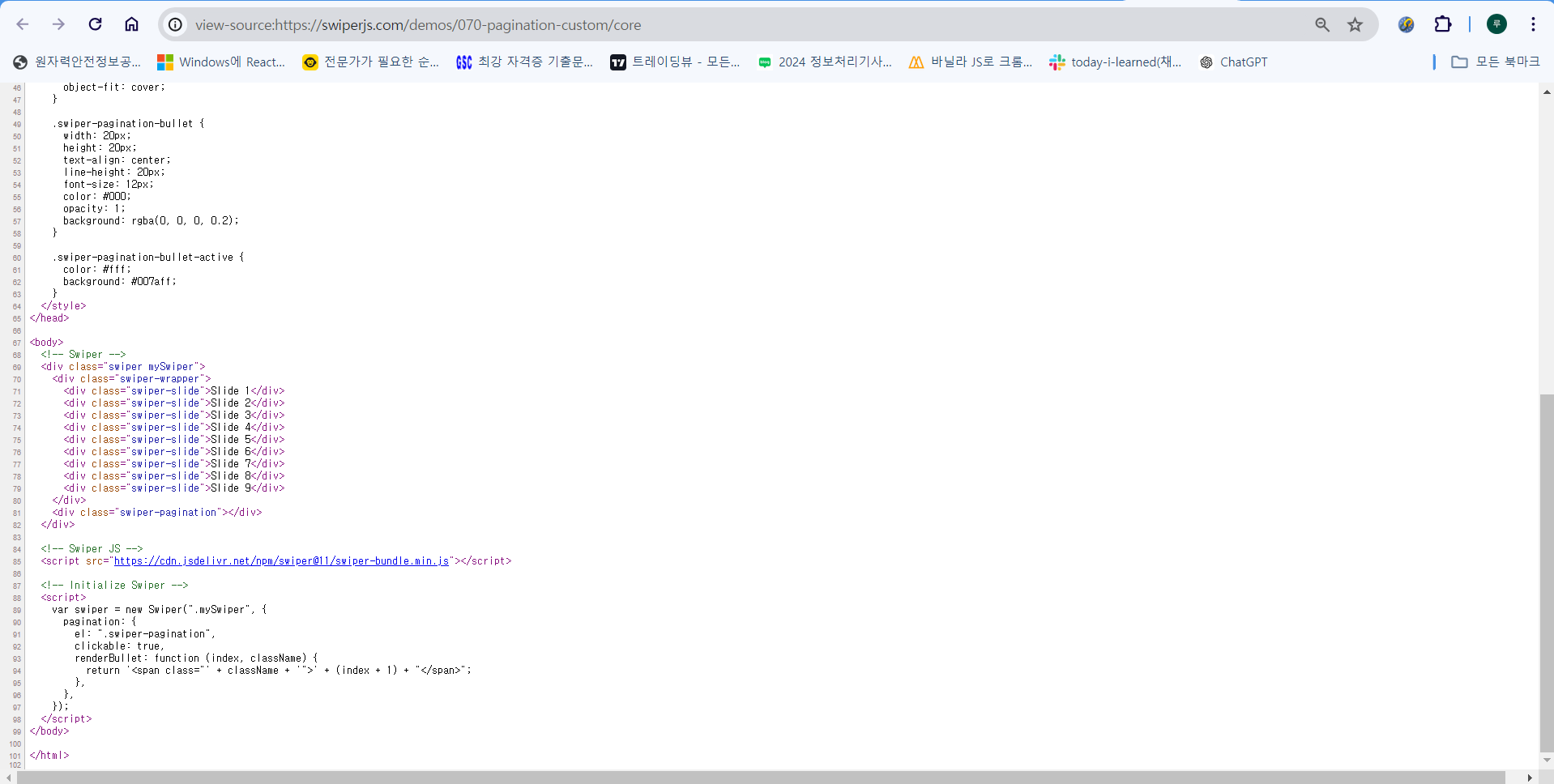Go to the home page icon
Image resolution: width=1554 pixels, height=784 pixels.
[x=131, y=24]
